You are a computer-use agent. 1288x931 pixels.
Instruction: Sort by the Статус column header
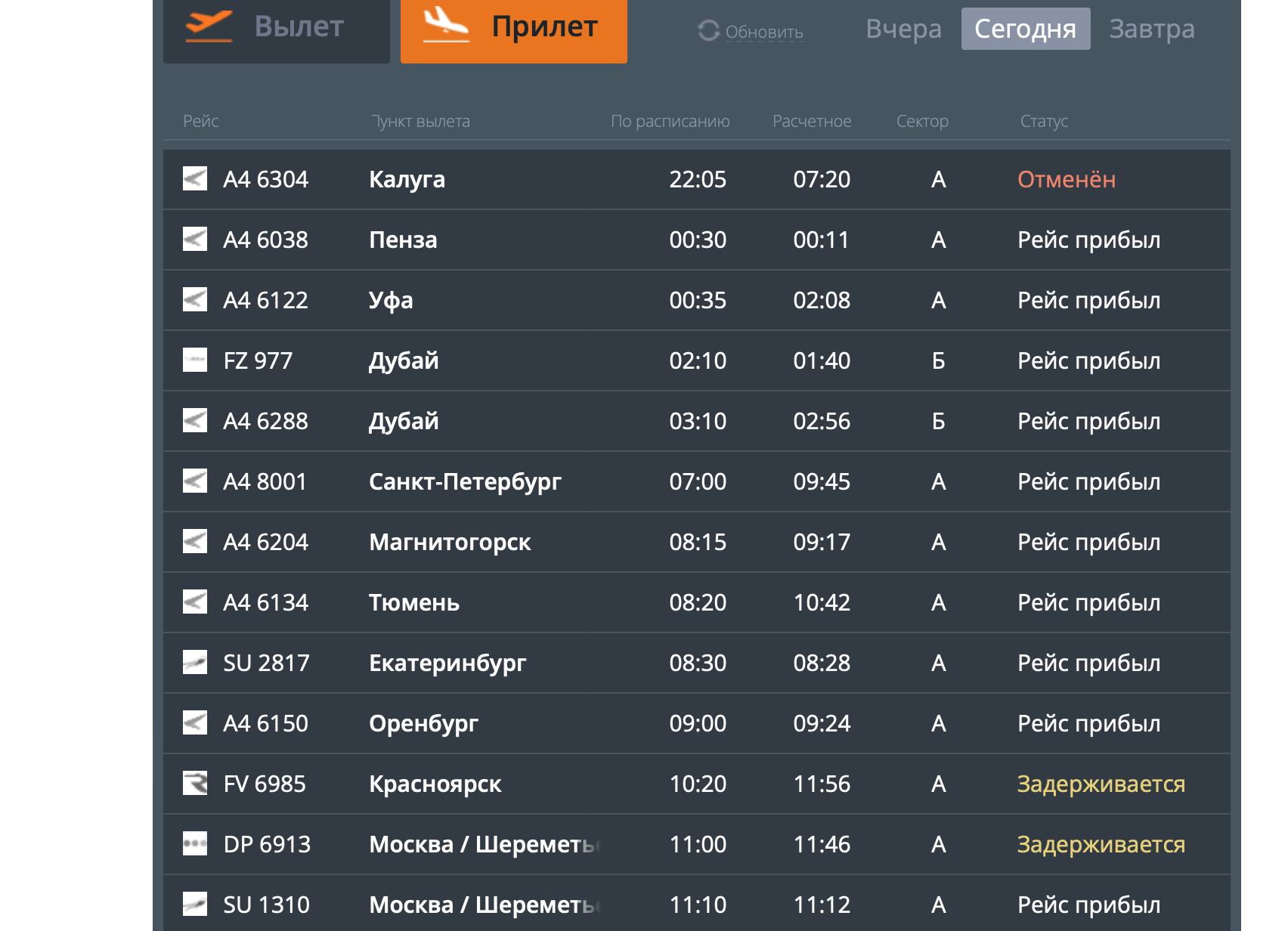tap(1044, 121)
